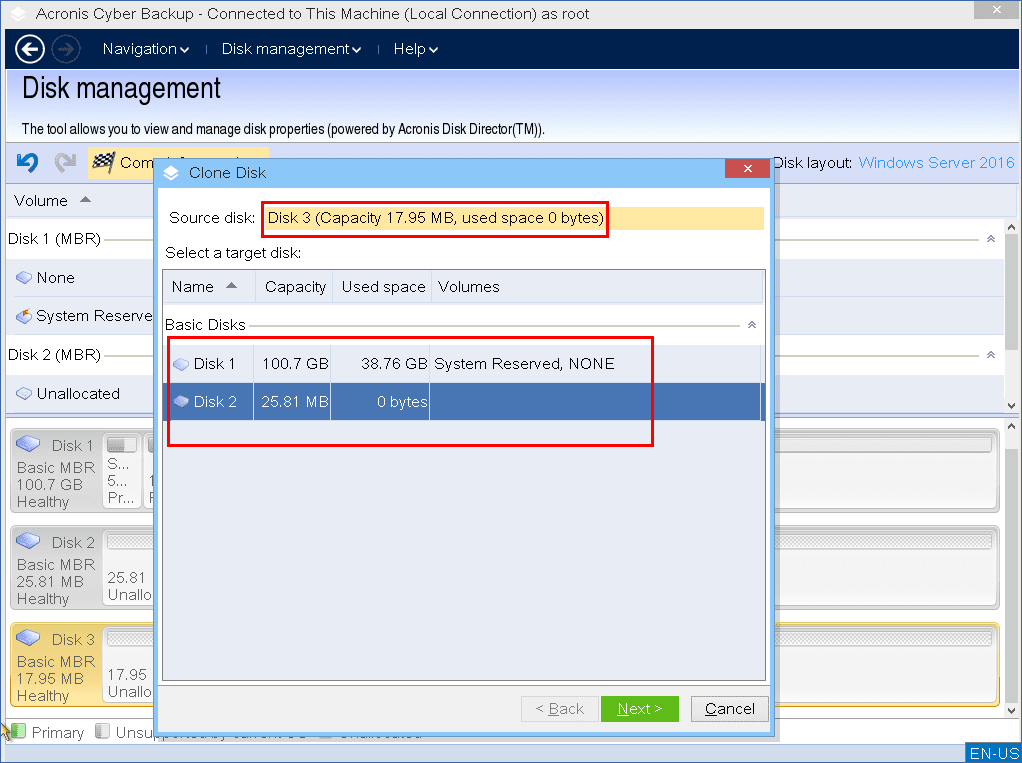Click the System Reserved volume icon
This screenshot has height=763, width=1022.
tap(22, 316)
